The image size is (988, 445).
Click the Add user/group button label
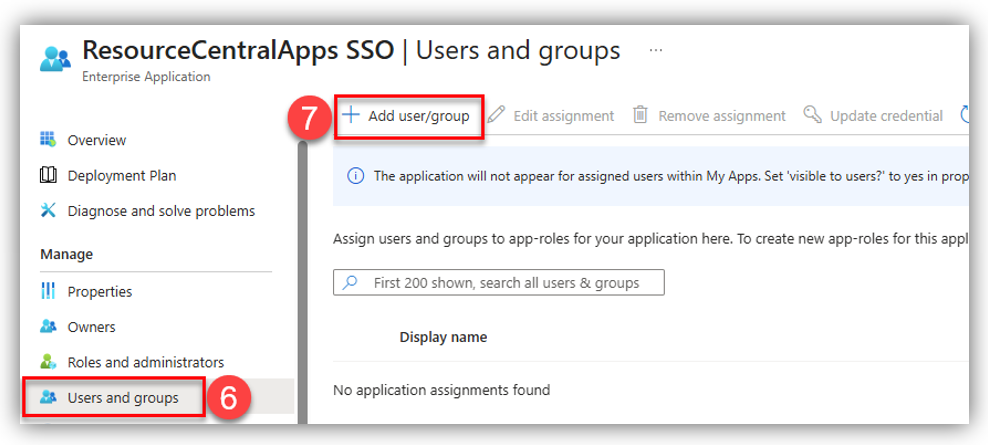point(419,116)
